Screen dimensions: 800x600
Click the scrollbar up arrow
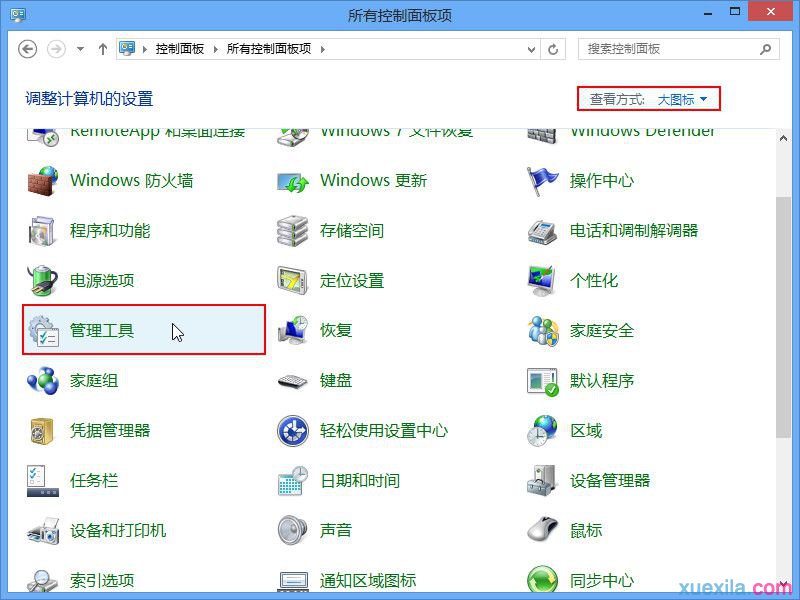[783, 138]
